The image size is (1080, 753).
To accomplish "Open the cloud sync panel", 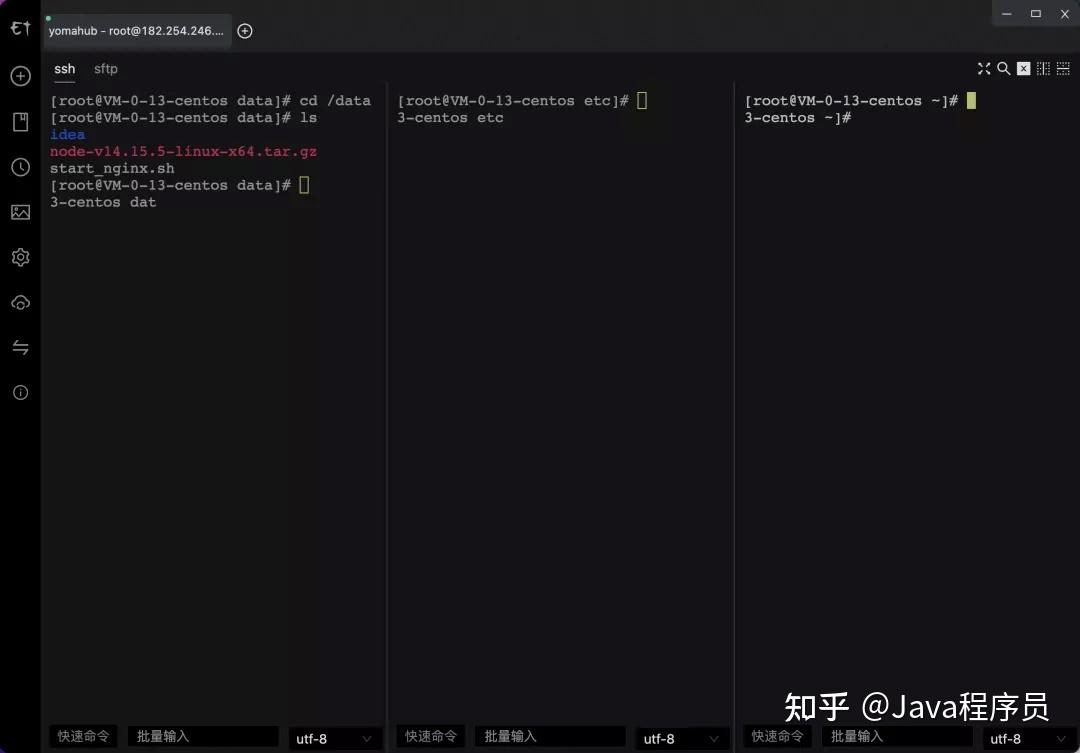I will tap(20, 302).
